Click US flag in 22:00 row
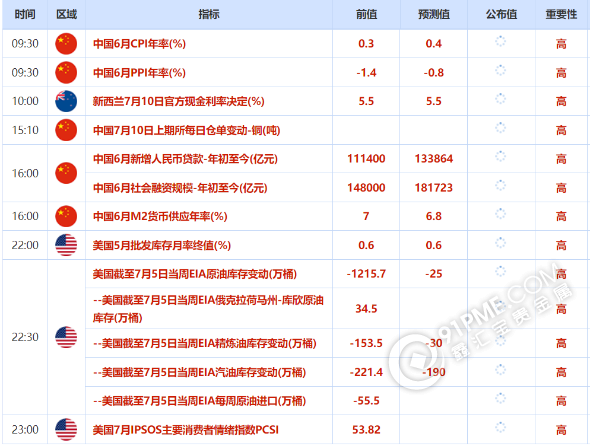This screenshot has width=590, height=446. click(x=66, y=245)
